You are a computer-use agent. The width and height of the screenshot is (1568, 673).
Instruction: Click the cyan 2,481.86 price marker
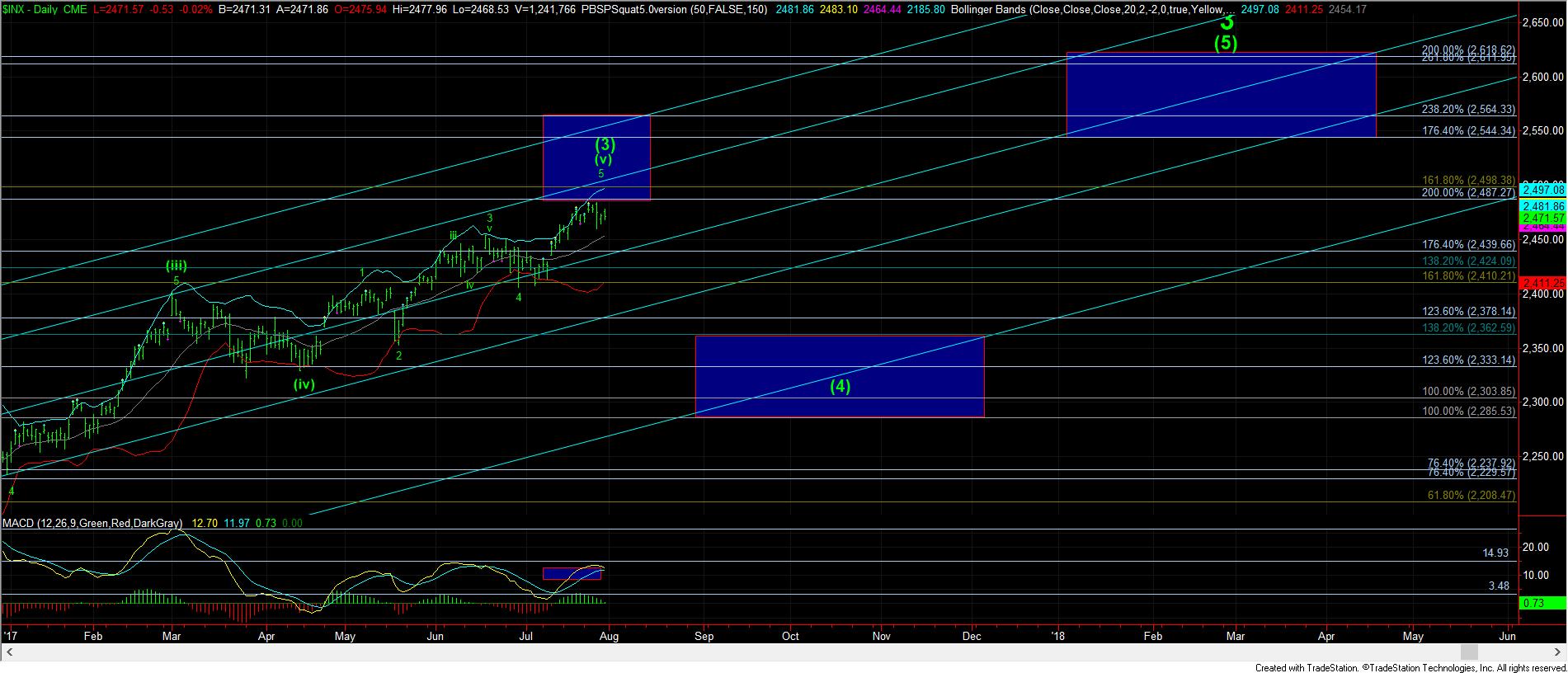pyautogui.click(x=1542, y=206)
